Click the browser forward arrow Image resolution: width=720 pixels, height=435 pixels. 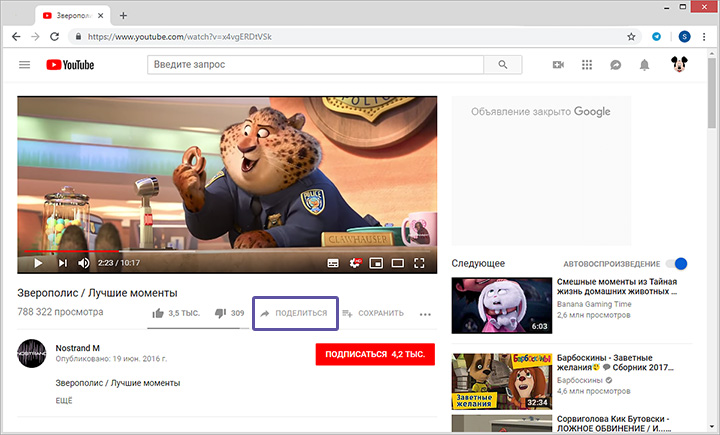(x=35, y=37)
